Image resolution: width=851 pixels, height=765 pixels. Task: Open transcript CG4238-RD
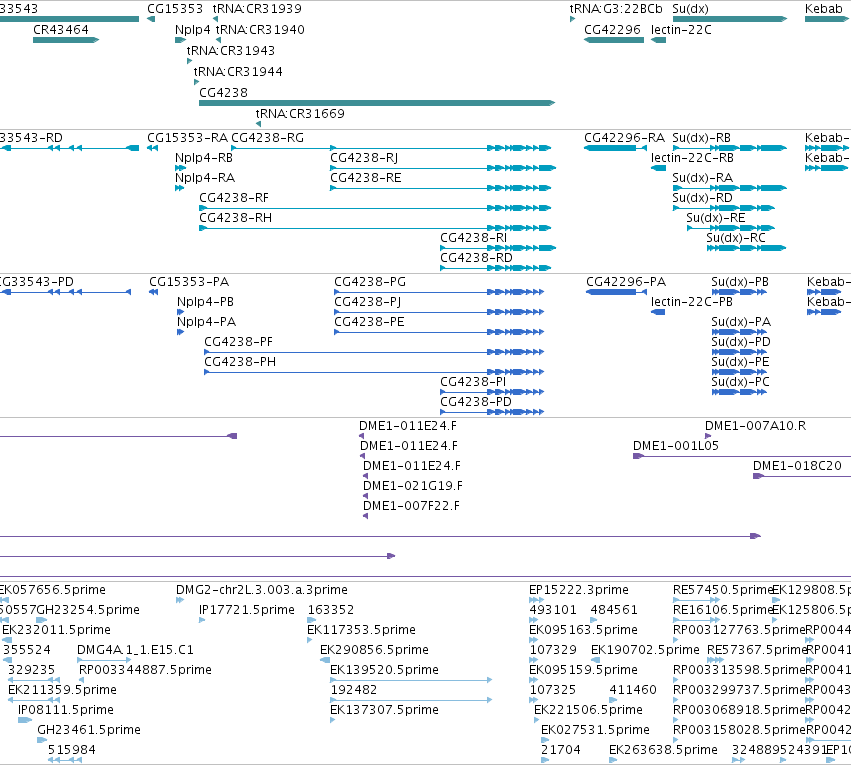(x=476, y=258)
